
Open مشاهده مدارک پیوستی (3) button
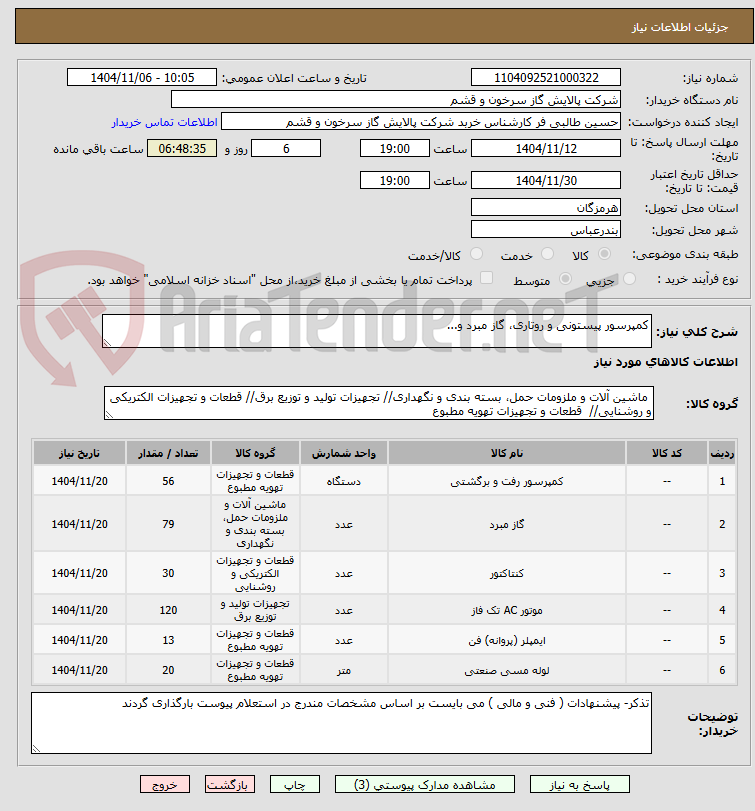[425, 785]
